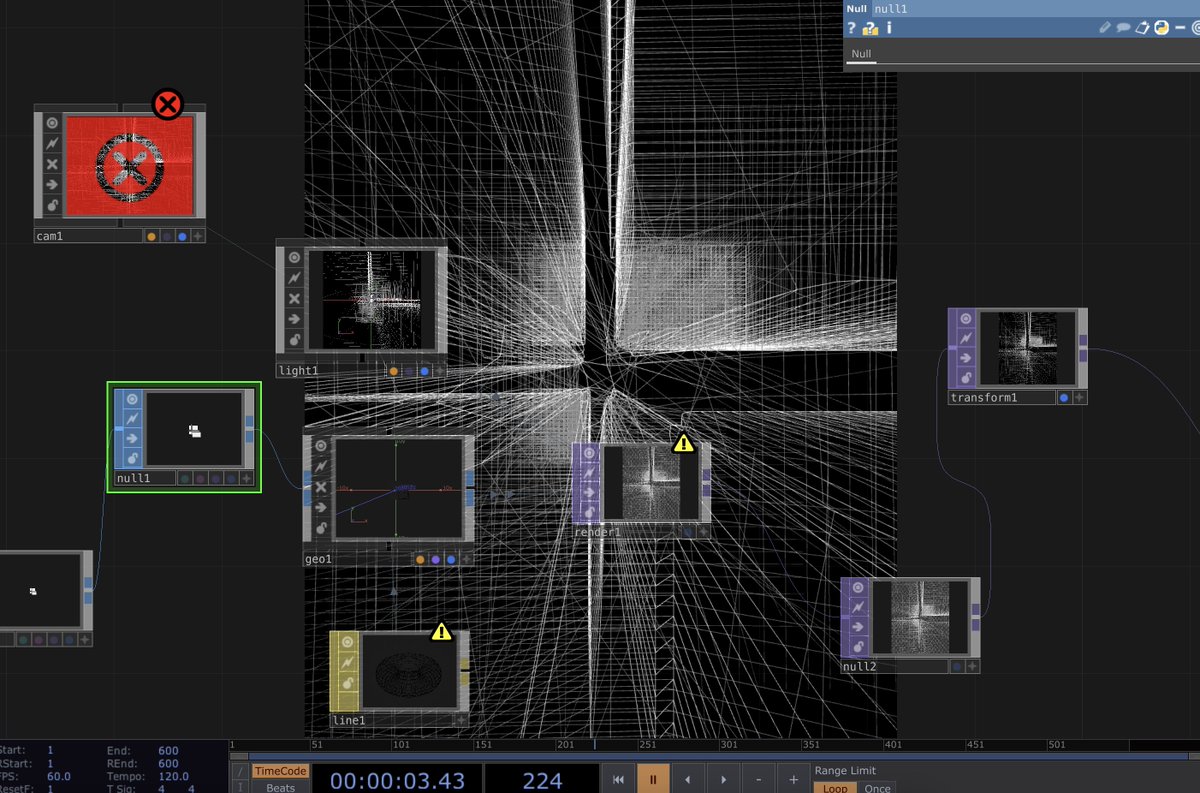This screenshot has height=793, width=1200.
Task: Click the plus icon on cam1 node footer
Action: [x=198, y=236]
